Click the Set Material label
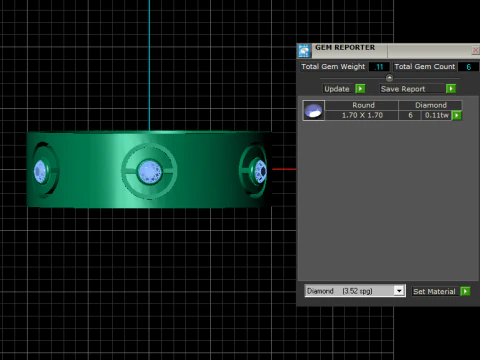480x360 pixels. point(434,291)
